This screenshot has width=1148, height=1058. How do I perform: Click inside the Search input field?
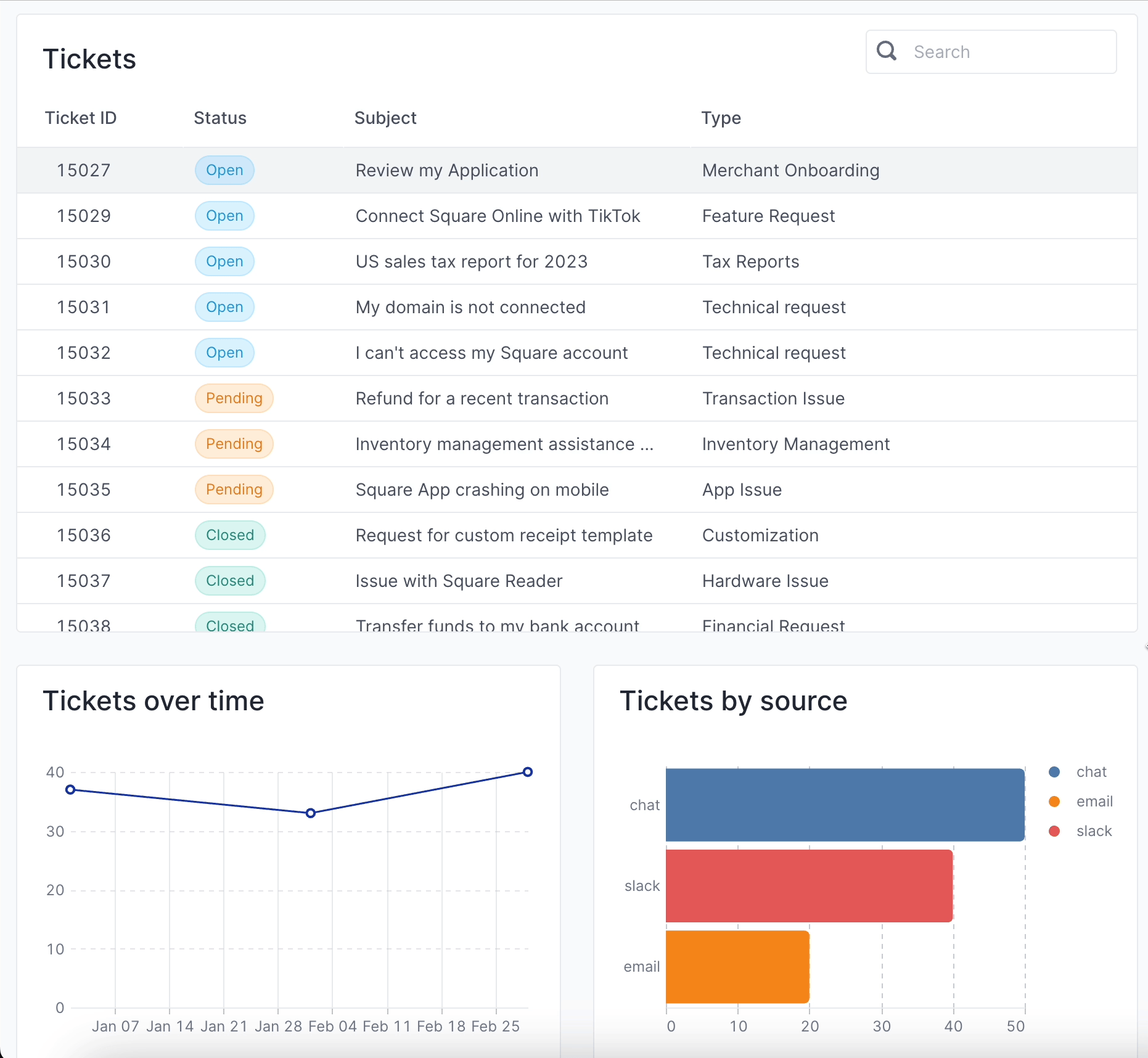point(1005,52)
